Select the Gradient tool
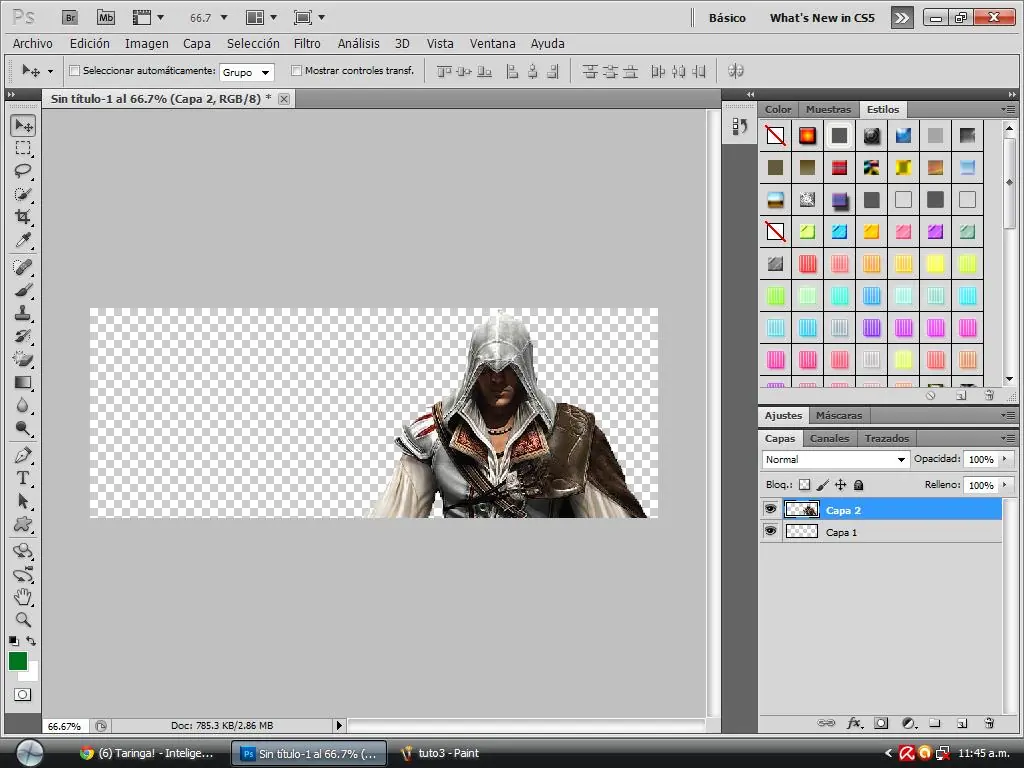The height and width of the screenshot is (769, 1025). point(24,383)
